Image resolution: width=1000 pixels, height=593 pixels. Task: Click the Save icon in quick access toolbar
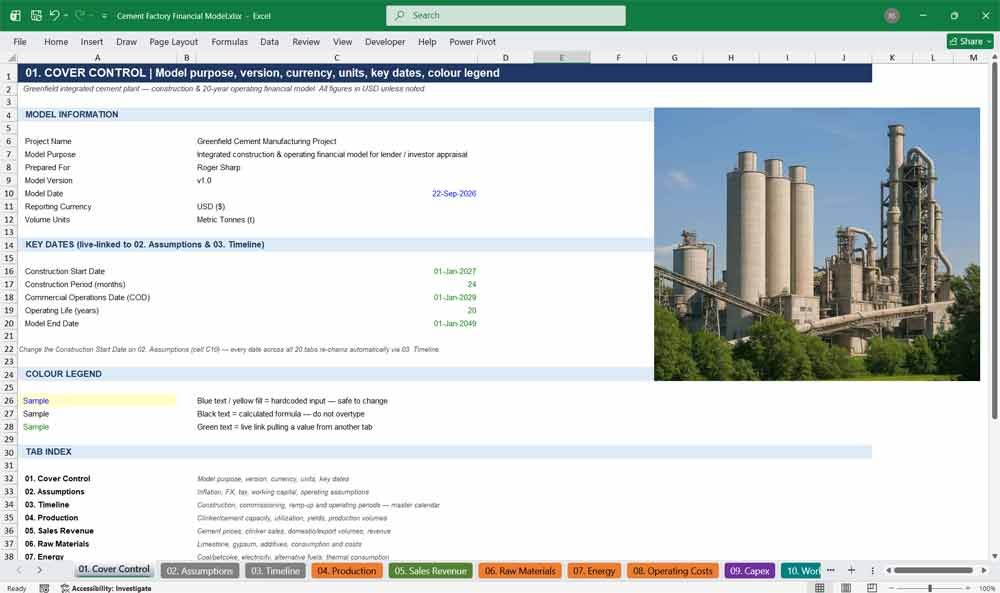pos(36,15)
